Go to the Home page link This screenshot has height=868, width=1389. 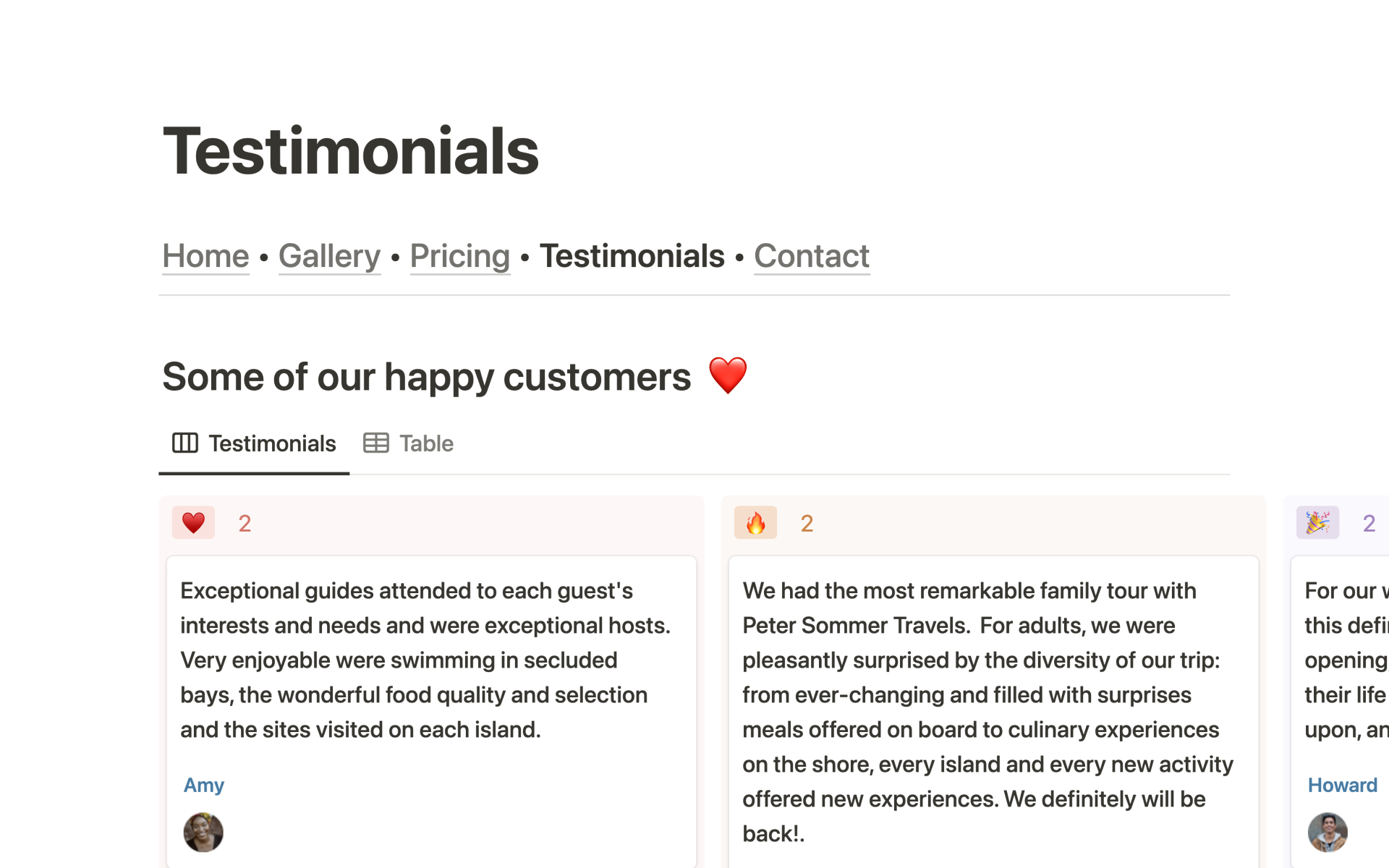[x=205, y=256]
